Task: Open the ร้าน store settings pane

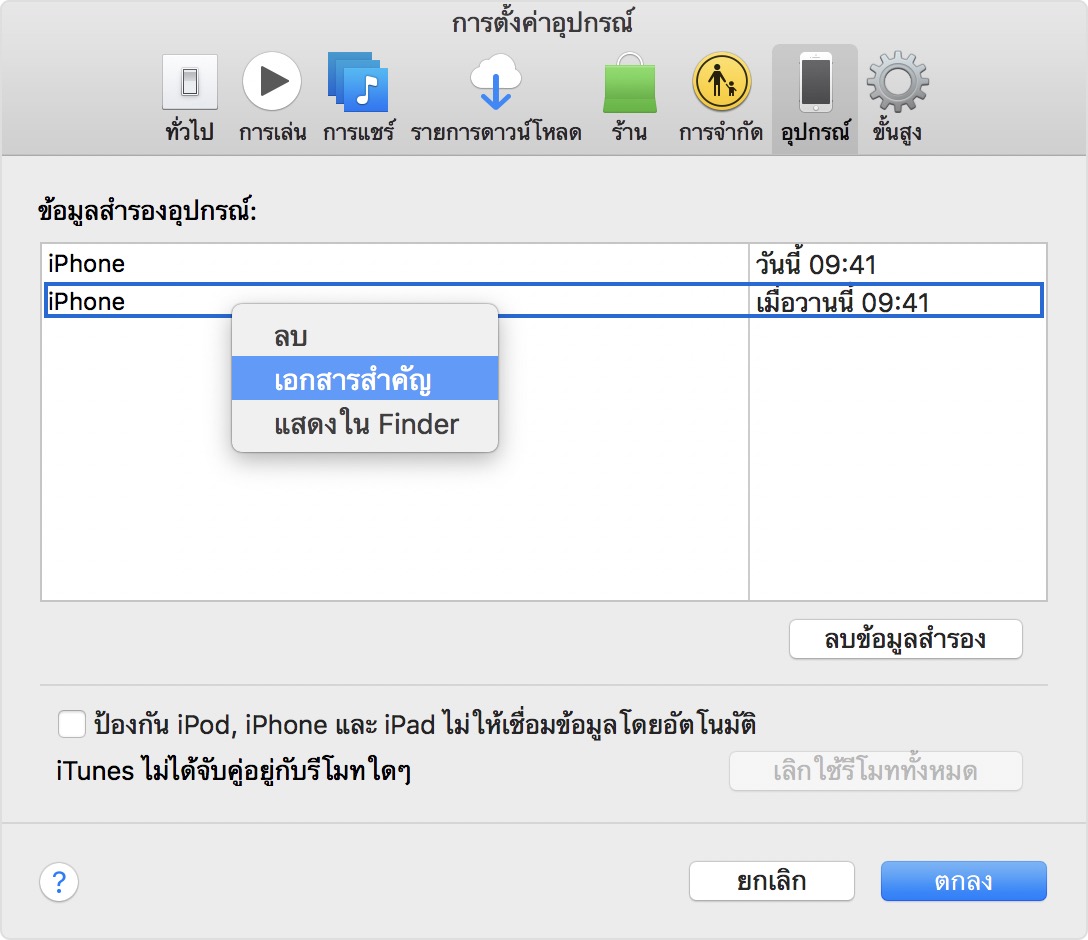Action: pos(629,83)
